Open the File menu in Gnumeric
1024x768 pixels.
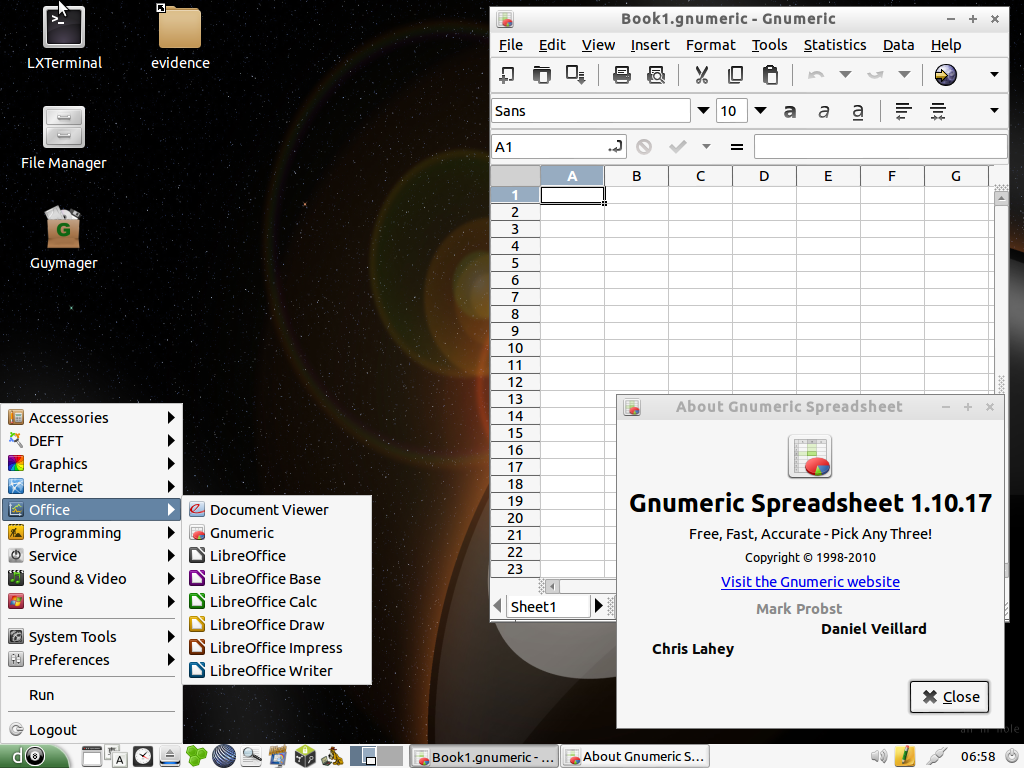click(x=511, y=45)
